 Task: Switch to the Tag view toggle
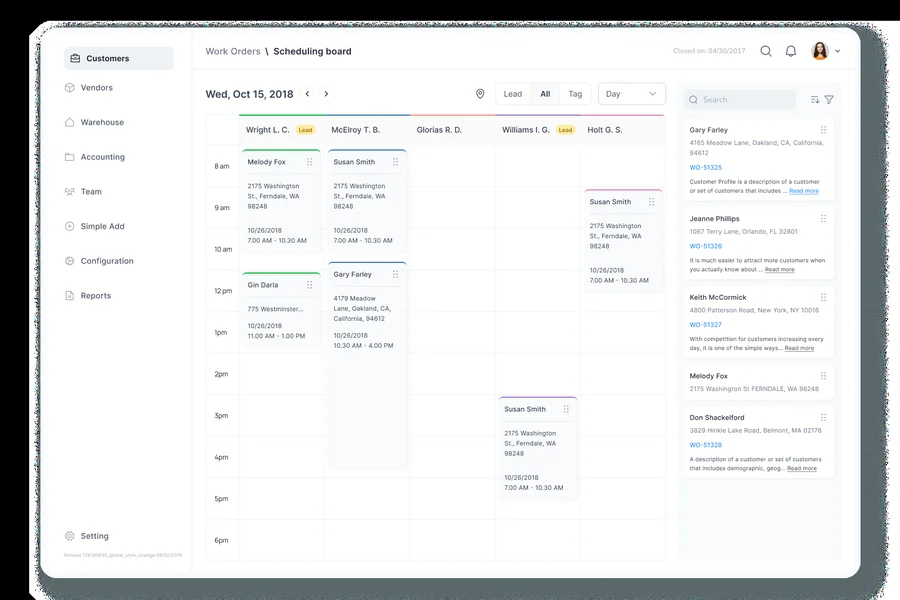tap(575, 94)
